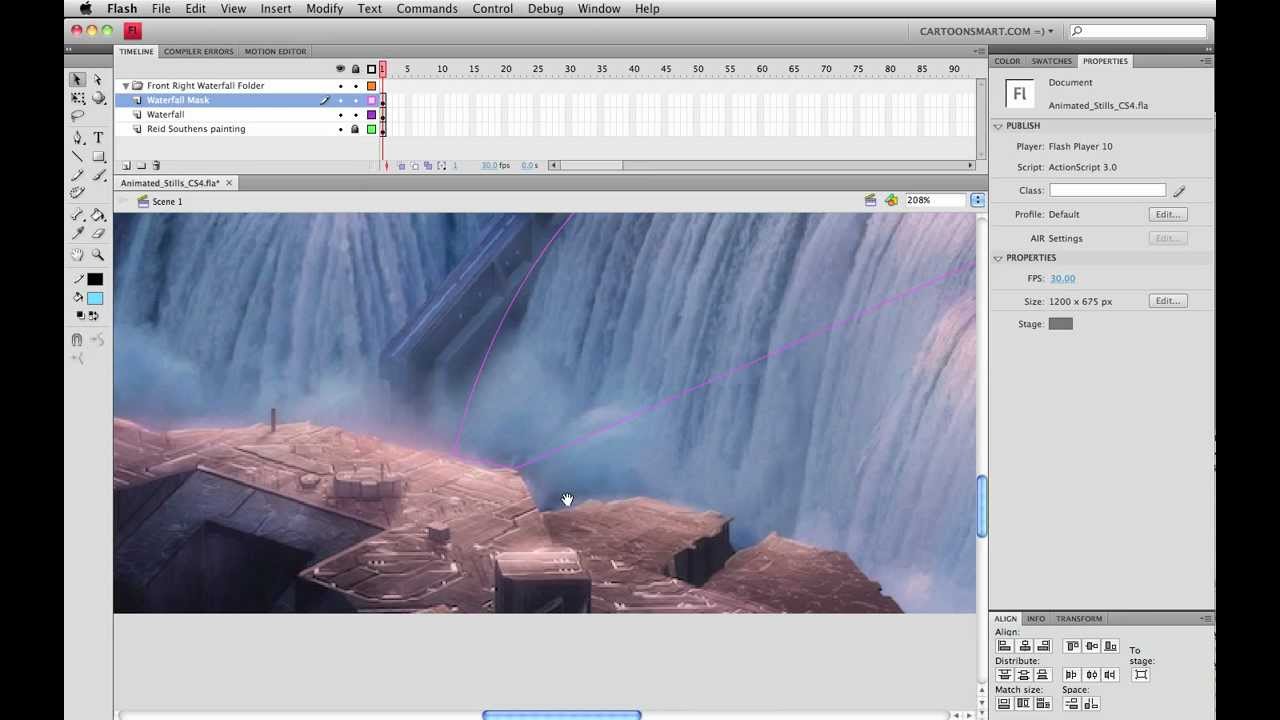The image size is (1280, 720).
Task: Click the Swap Colors icon
Action: (94, 315)
